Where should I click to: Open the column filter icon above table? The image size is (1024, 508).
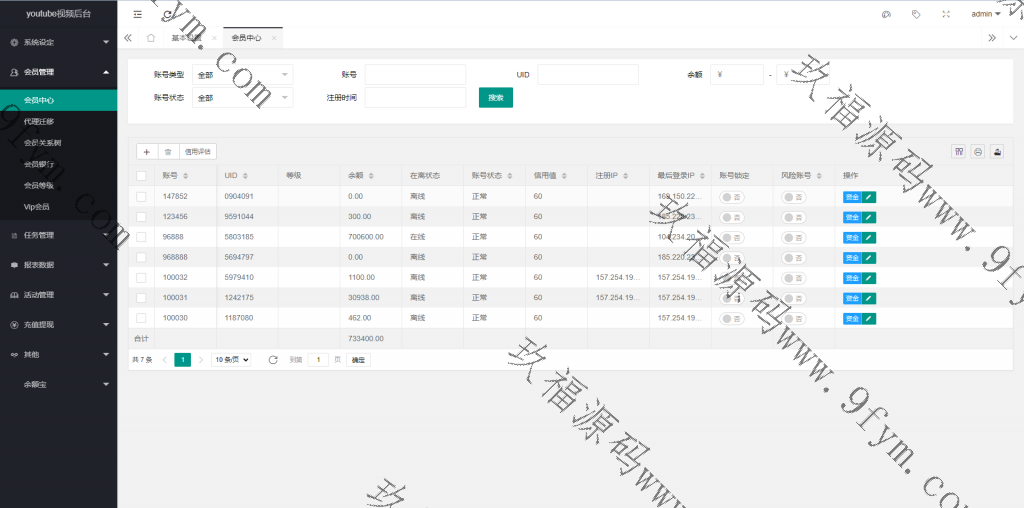(x=959, y=152)
